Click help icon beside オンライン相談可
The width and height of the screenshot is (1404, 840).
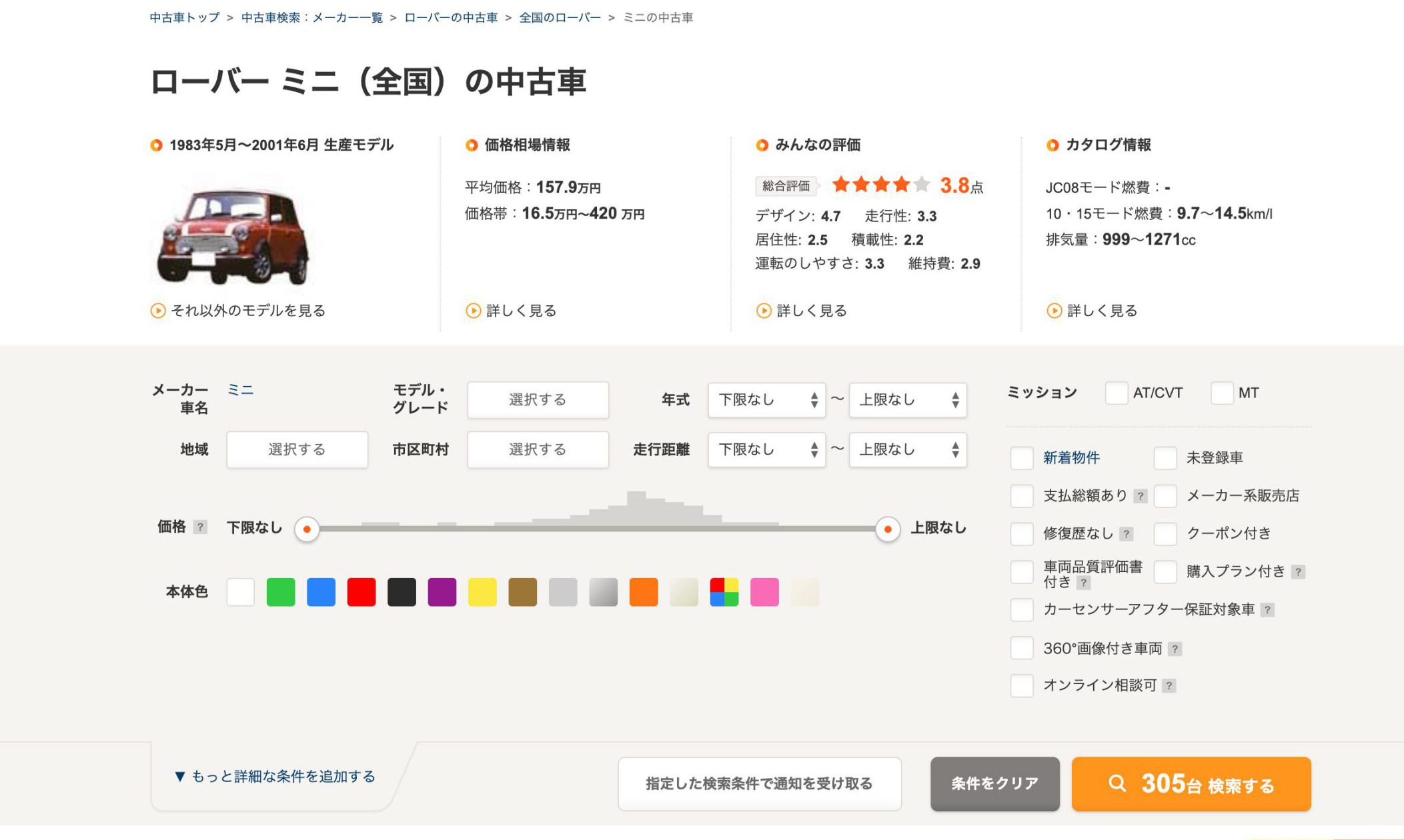(1169, 686)
